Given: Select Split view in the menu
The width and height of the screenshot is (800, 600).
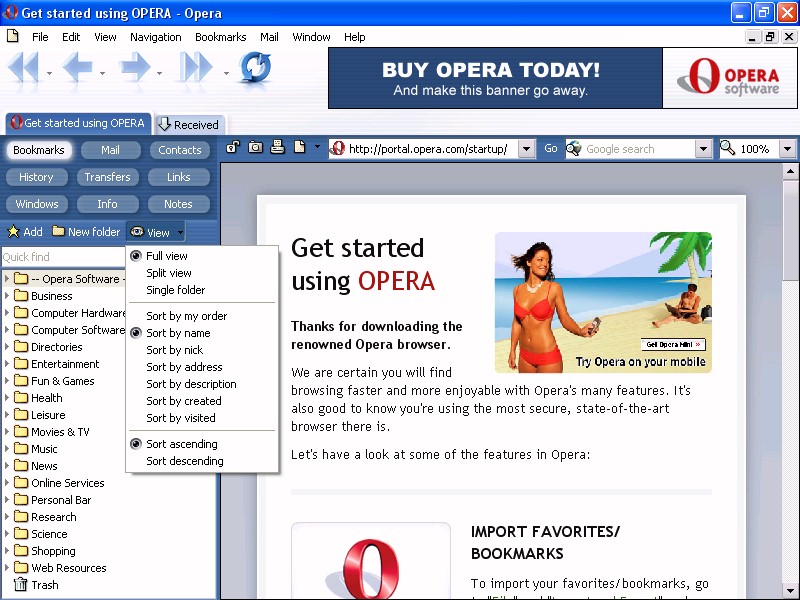Looking at the screenshot, I should 203,273.
